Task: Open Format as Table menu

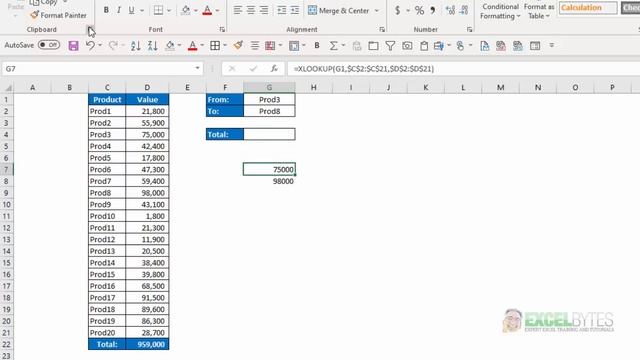Action: (x=539, y=11)
